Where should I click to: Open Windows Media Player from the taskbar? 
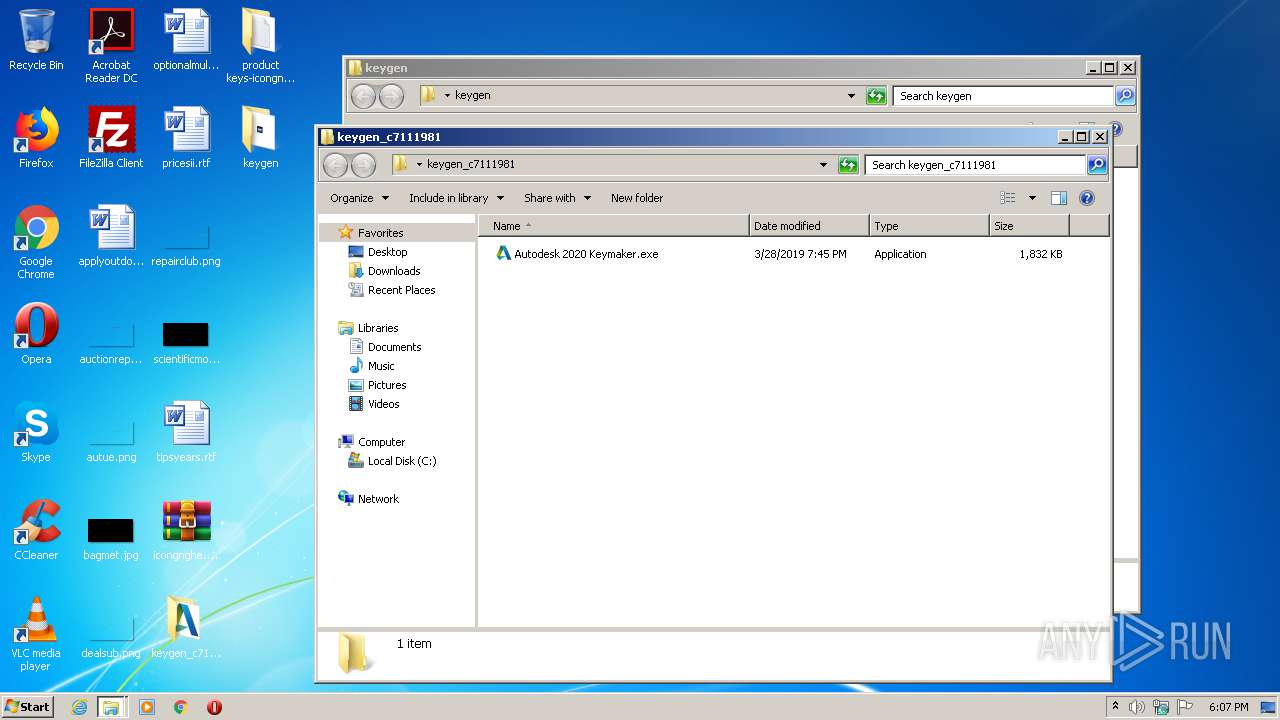[147, 707]
